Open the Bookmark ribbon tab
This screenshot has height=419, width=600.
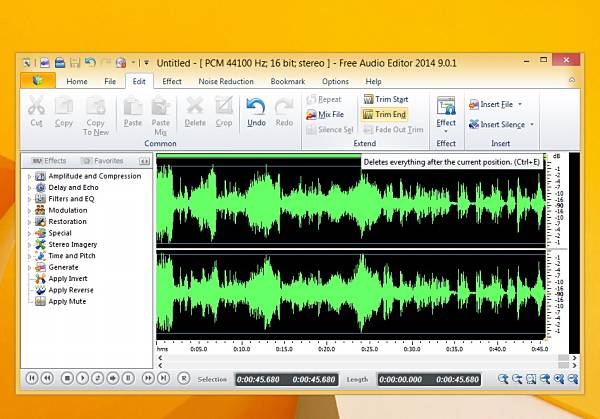pos(288,82)
